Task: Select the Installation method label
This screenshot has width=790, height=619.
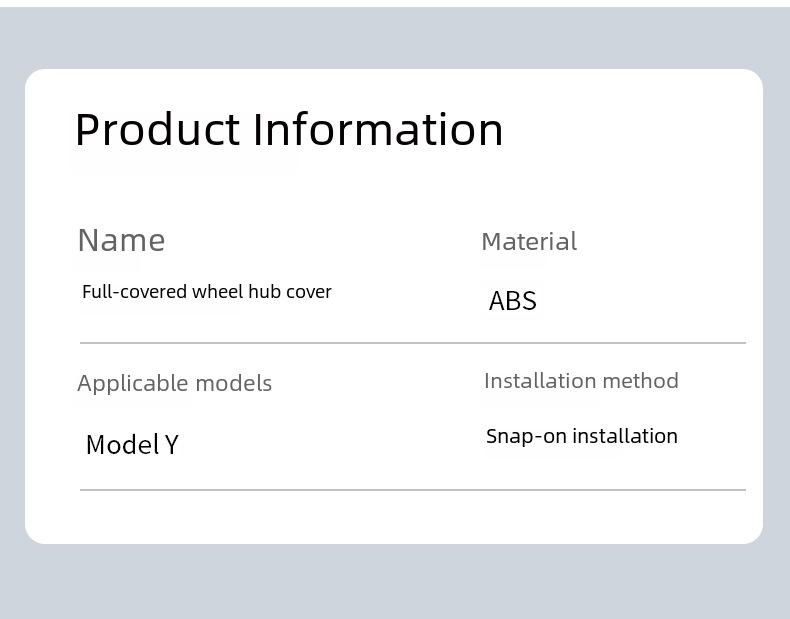Action: (581, 381)
